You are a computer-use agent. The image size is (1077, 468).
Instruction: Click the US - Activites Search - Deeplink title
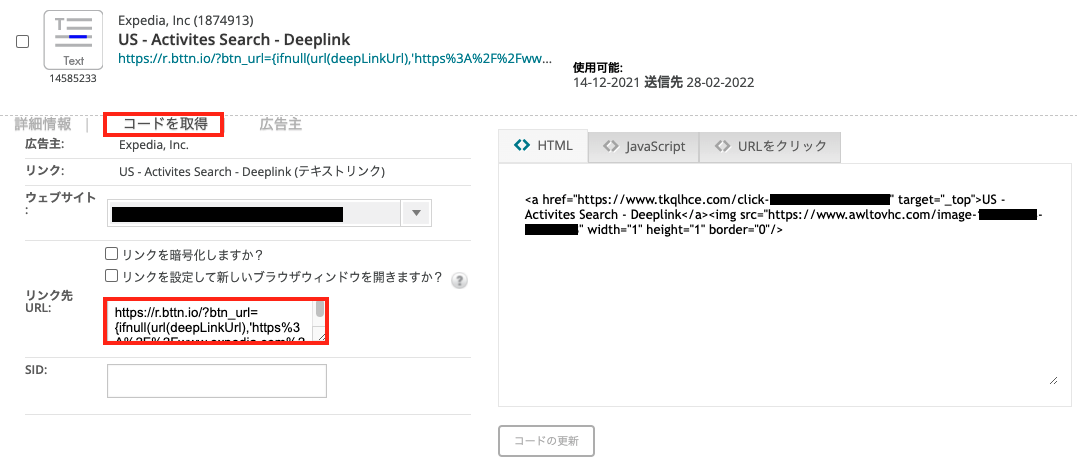click(x=234, y=39)
